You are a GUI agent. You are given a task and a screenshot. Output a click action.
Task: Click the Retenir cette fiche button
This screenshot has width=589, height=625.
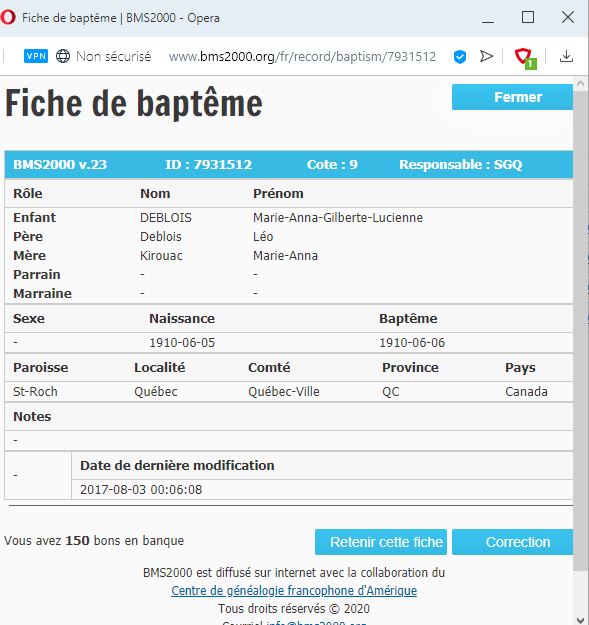coord(381,542)
